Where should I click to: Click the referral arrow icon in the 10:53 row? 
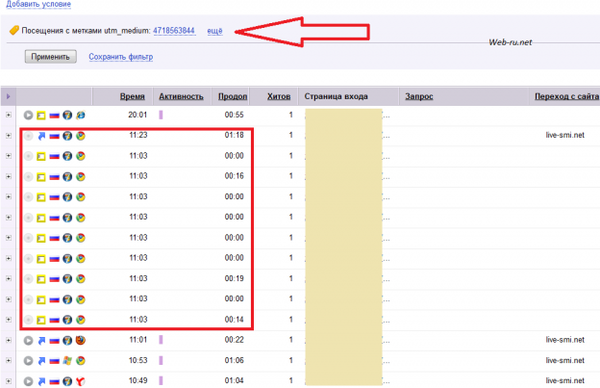41,361
